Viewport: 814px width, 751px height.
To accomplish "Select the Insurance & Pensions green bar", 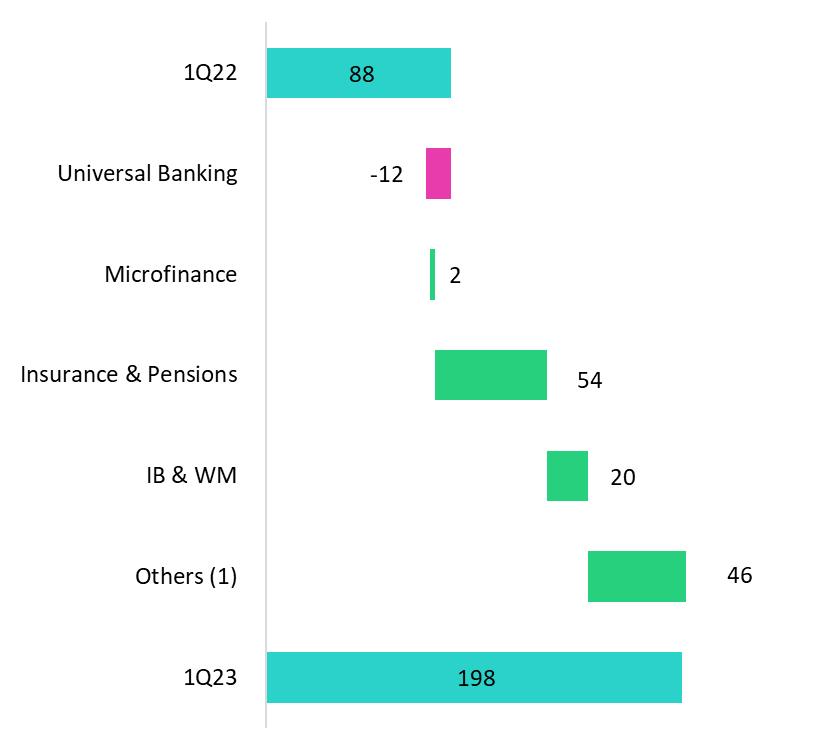I will (490, 375).
